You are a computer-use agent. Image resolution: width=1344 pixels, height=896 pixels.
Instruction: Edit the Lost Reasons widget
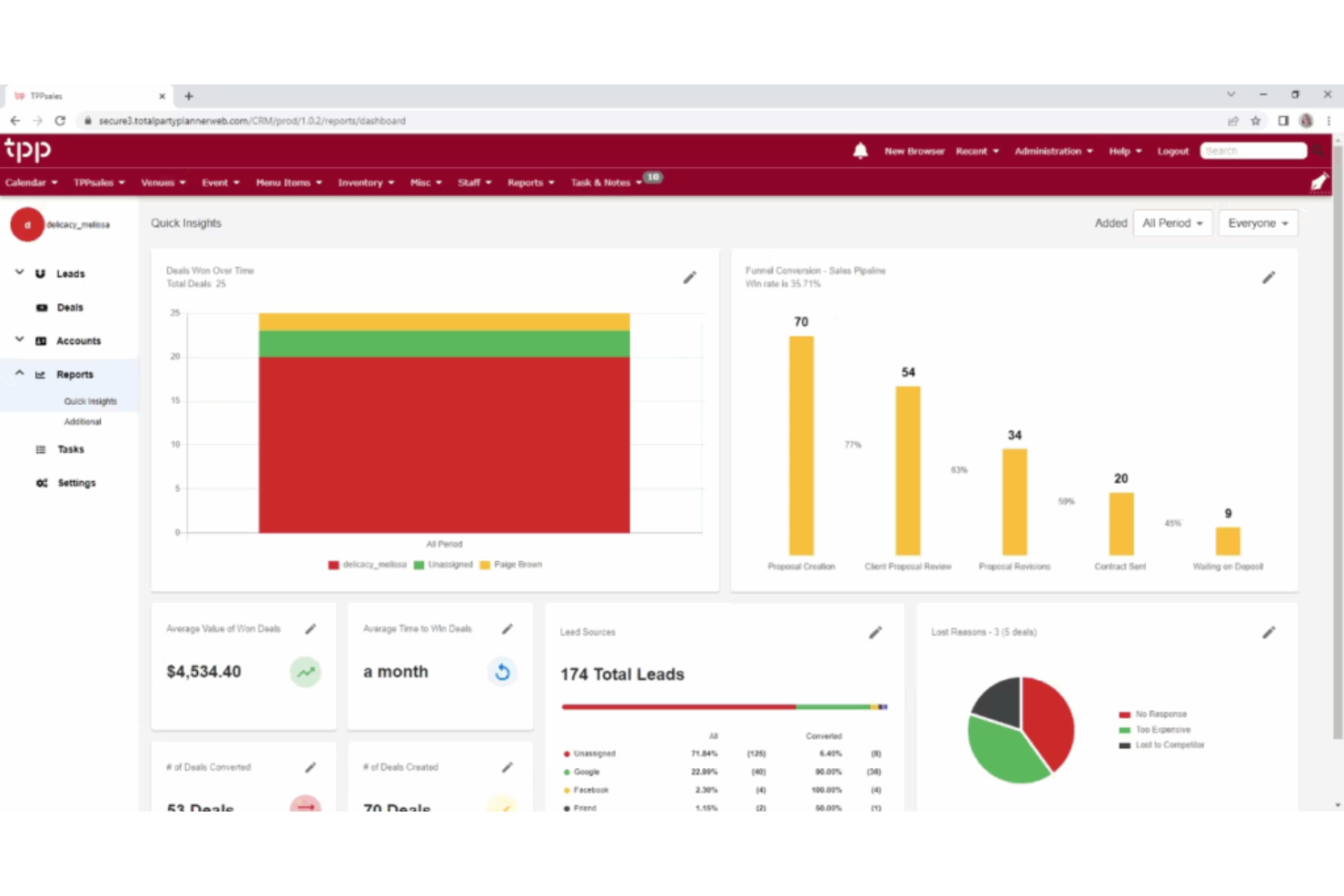(x=1269, y=632)
